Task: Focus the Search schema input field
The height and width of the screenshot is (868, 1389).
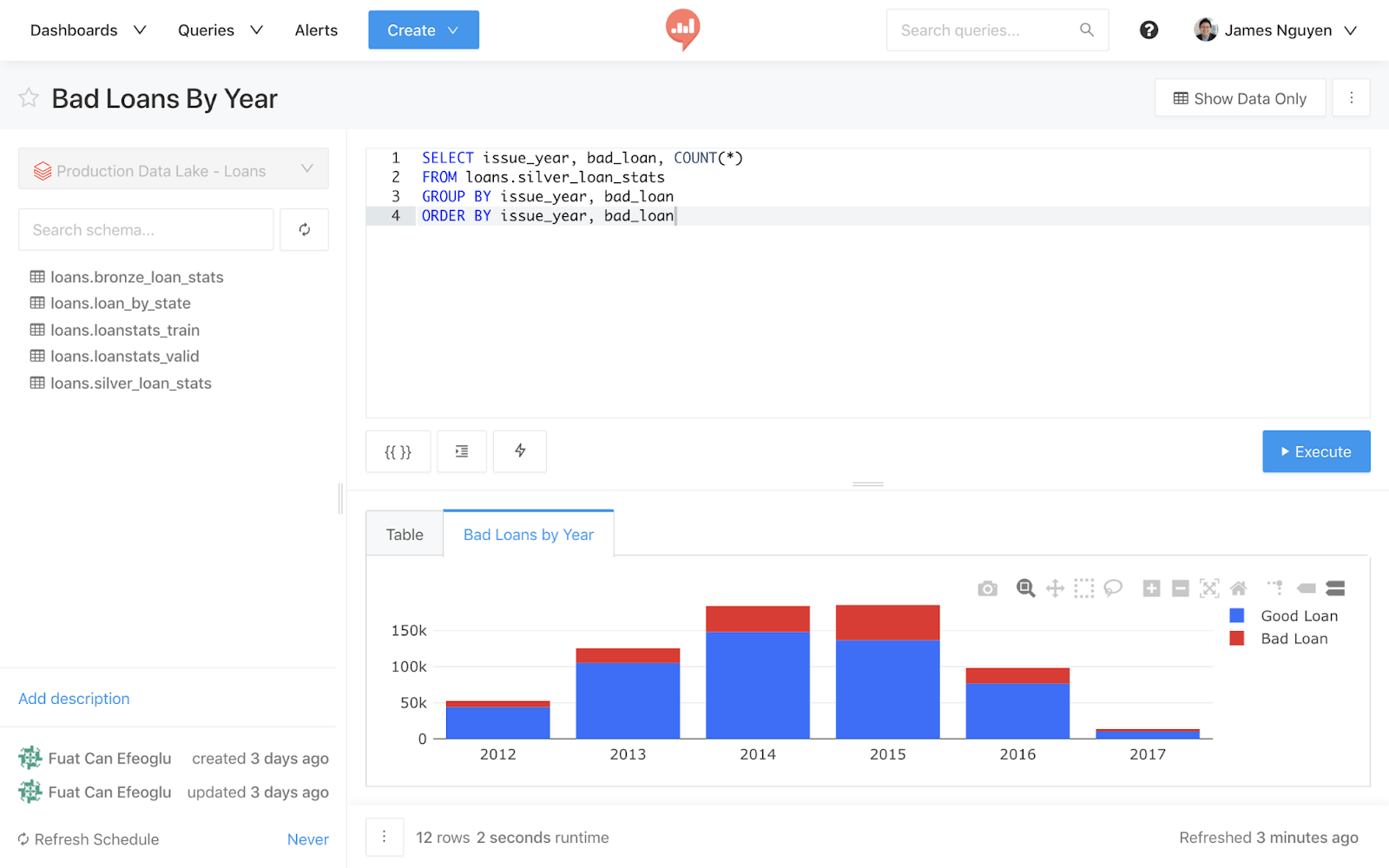Action: tap(146, 230)
